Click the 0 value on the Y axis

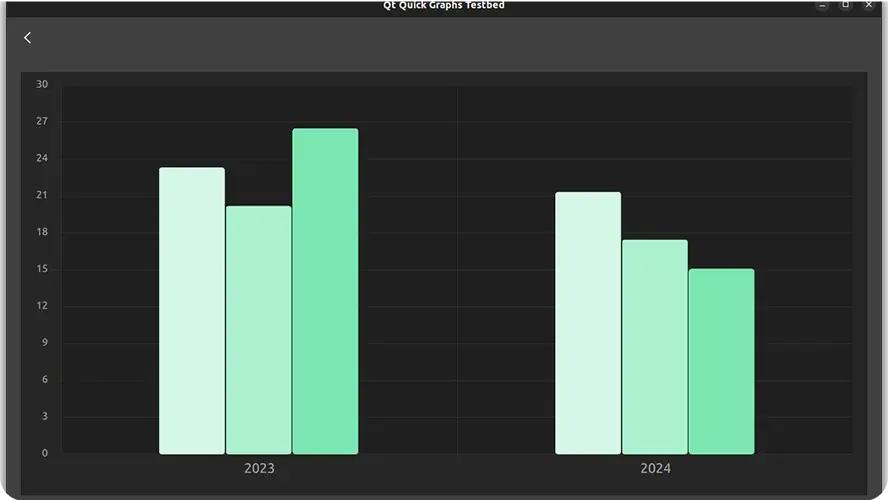(45, 453)
